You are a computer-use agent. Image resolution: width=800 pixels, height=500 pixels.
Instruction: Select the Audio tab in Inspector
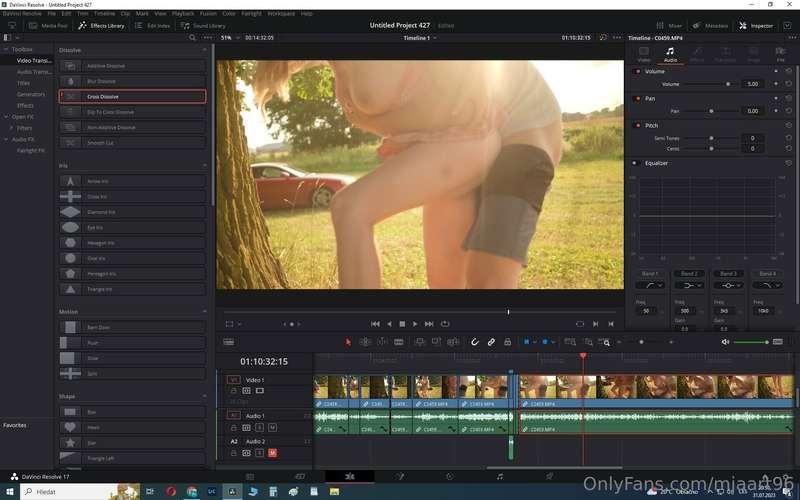click(x=670, y=54)
